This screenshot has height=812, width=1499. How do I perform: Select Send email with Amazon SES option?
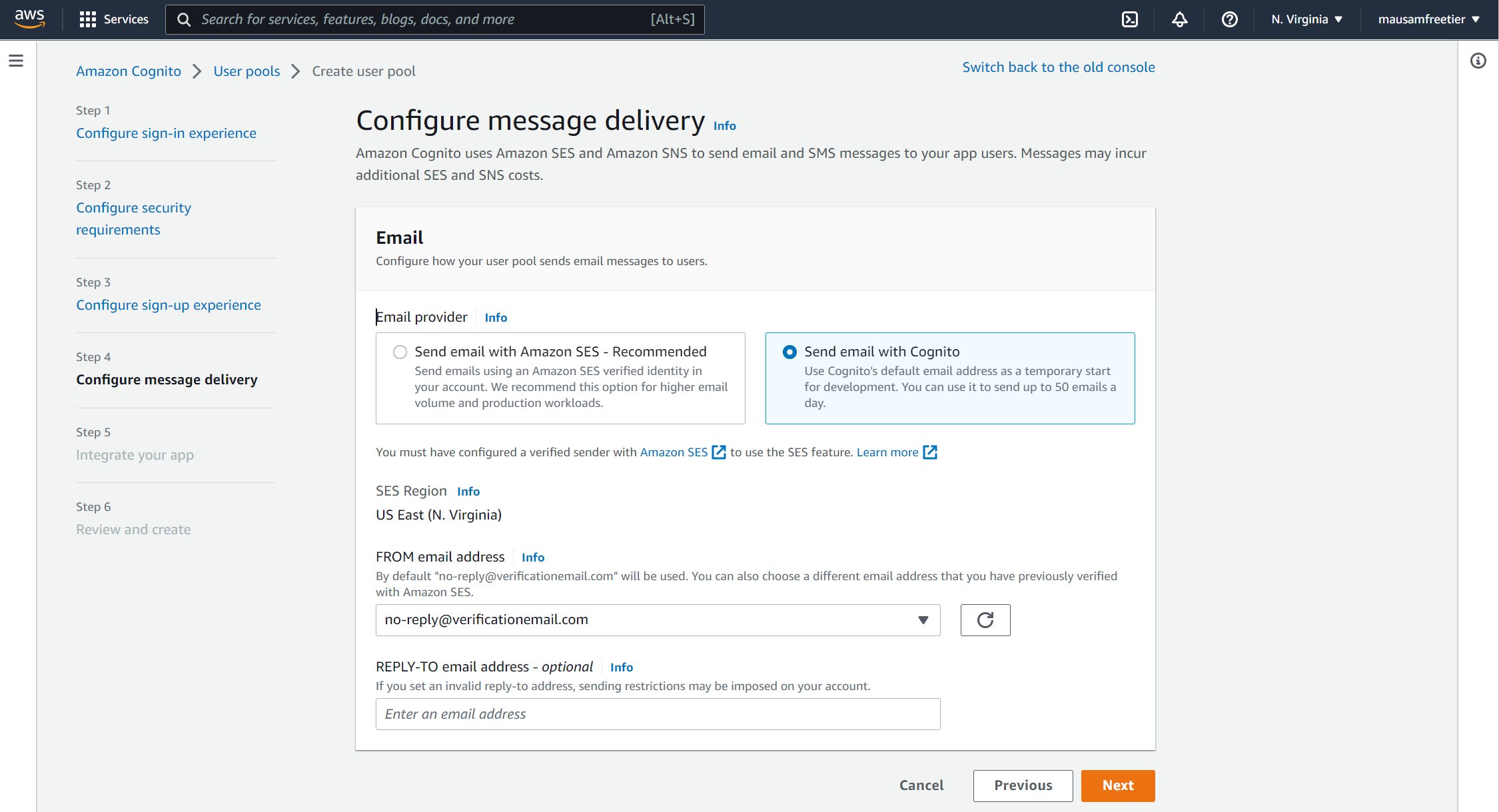(400, 352)
